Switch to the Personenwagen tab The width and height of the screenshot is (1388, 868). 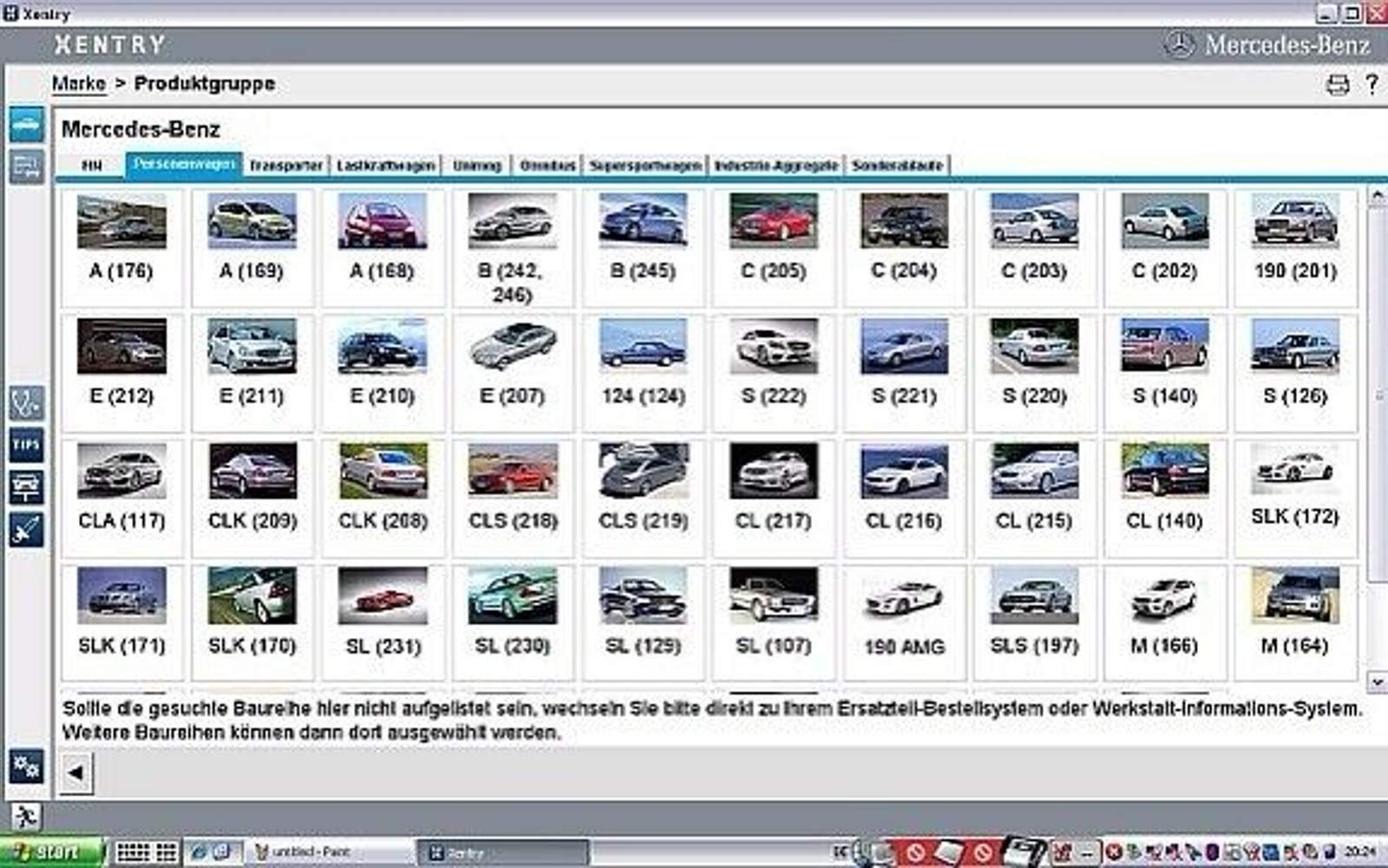click(x=183, y=165)
